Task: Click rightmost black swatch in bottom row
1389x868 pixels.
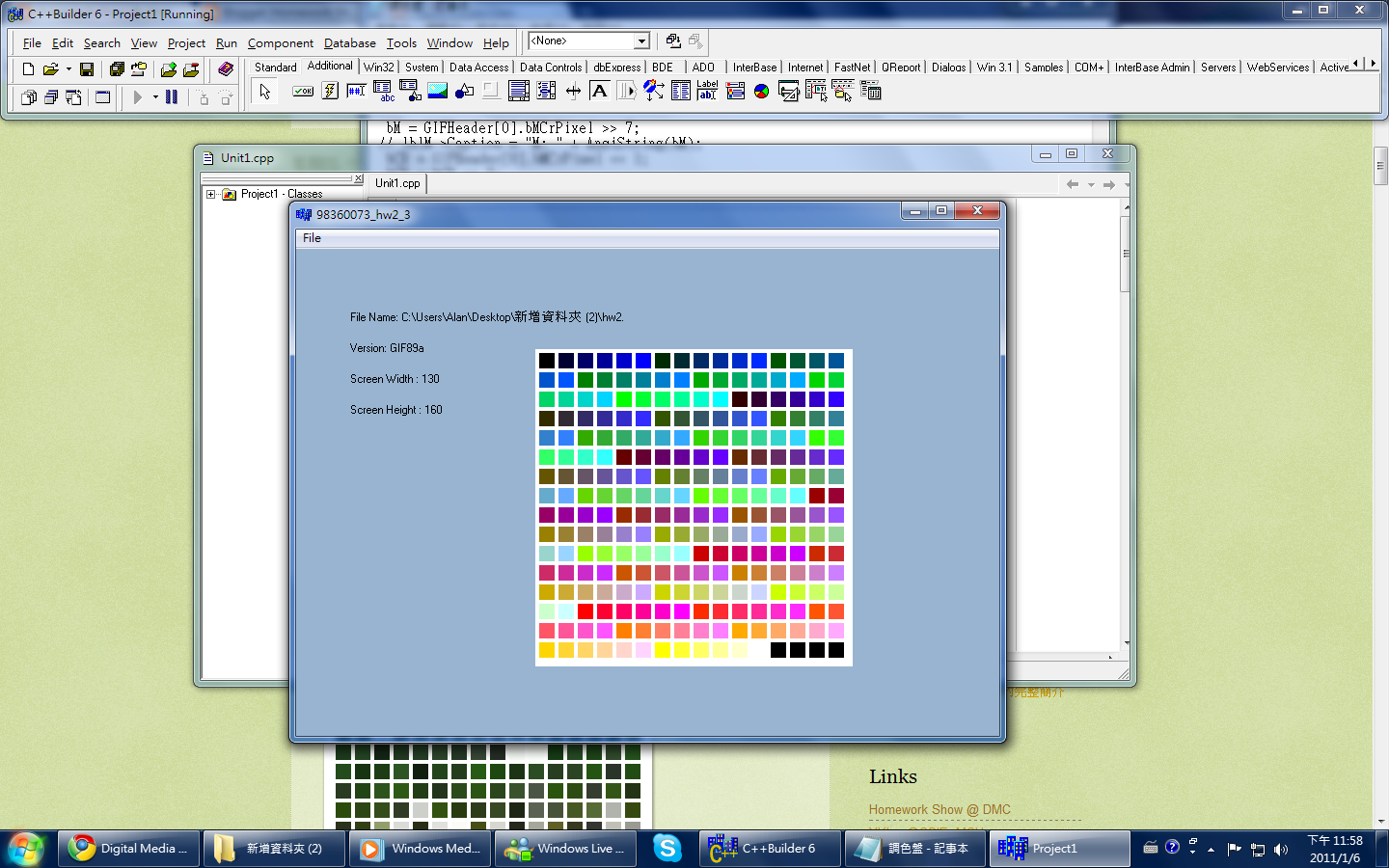Action: tap(836, 650)
